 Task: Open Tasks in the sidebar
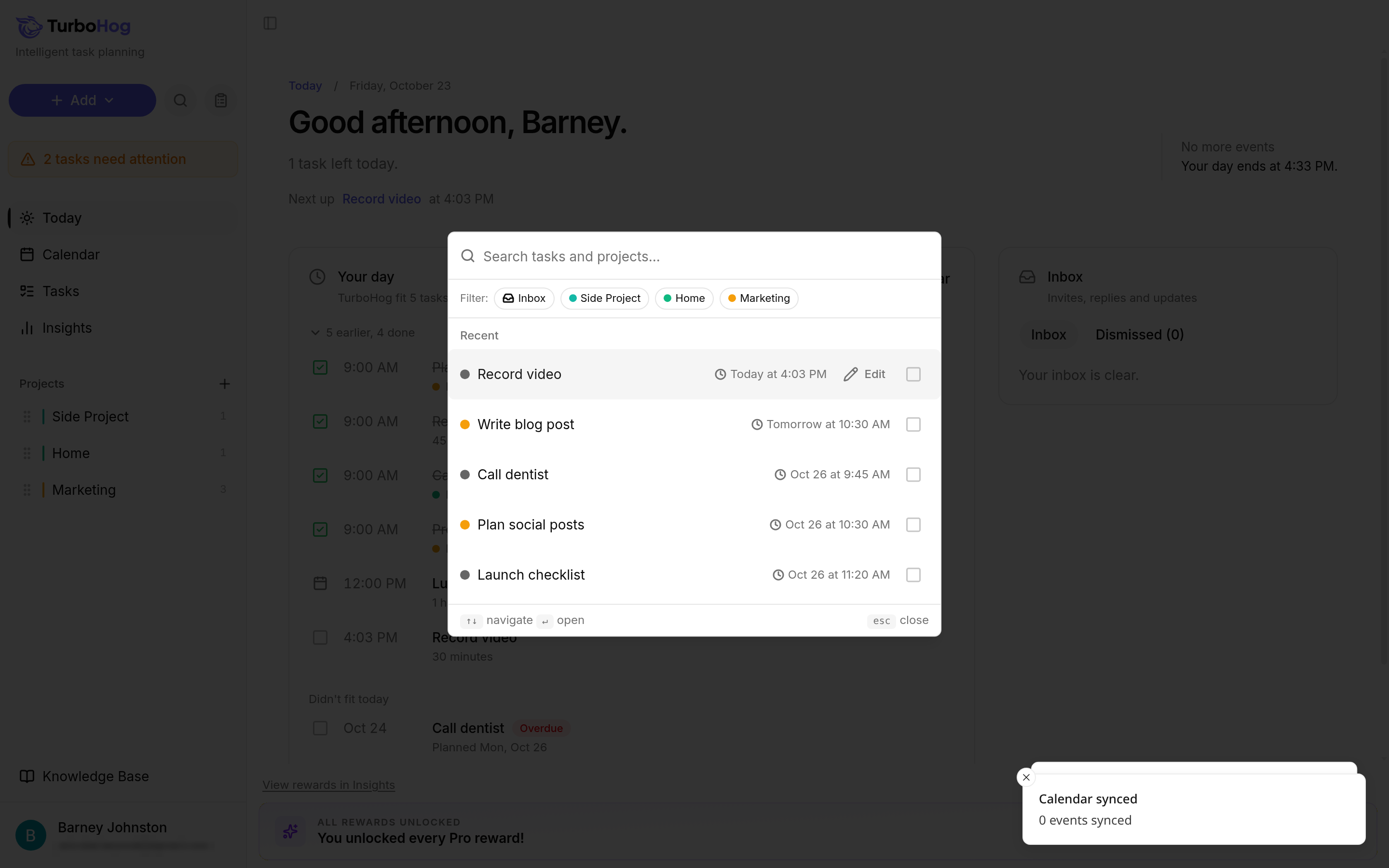coord(123,291)
